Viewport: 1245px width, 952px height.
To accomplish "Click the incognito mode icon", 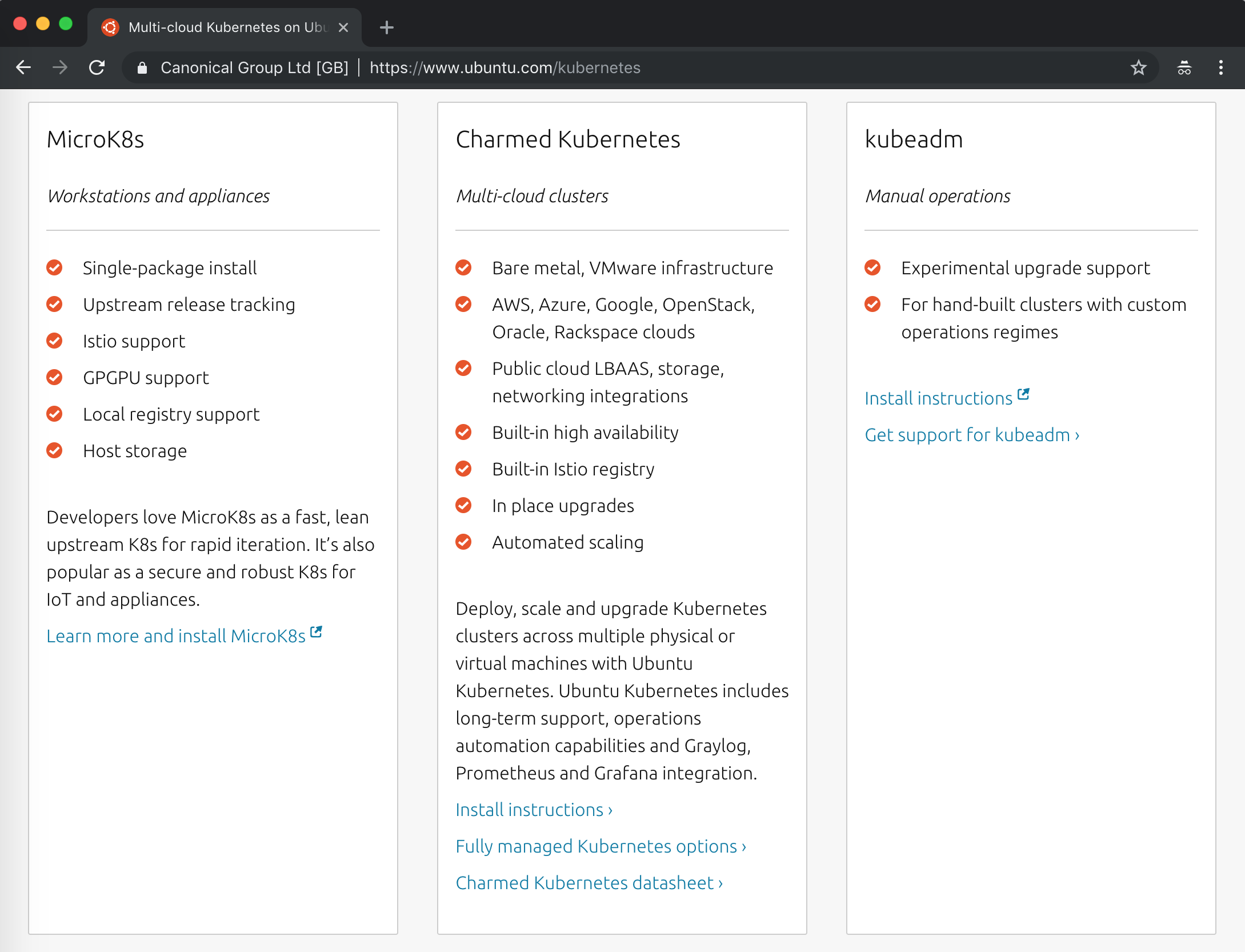I will (1184, 67).
